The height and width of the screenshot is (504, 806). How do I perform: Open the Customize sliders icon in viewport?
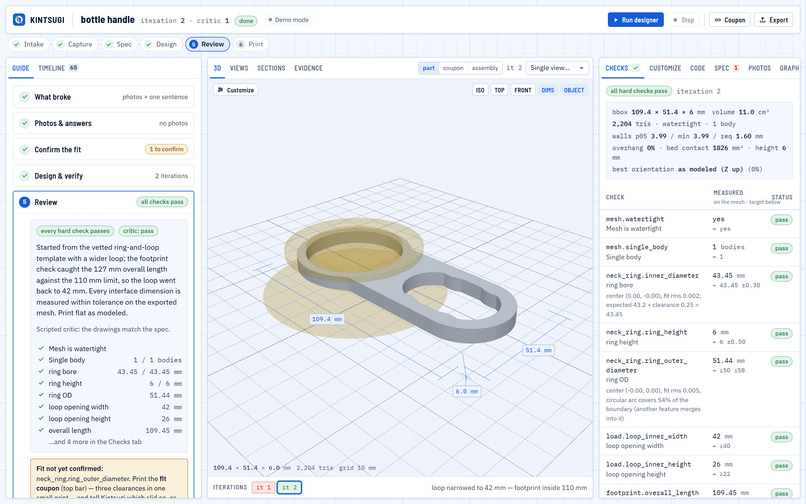(221, 90)
